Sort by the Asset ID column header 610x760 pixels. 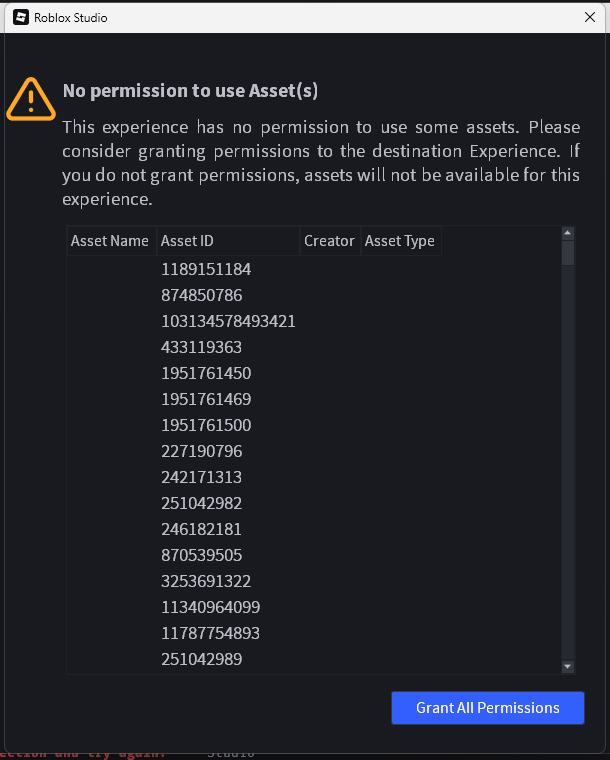[187, 241]
